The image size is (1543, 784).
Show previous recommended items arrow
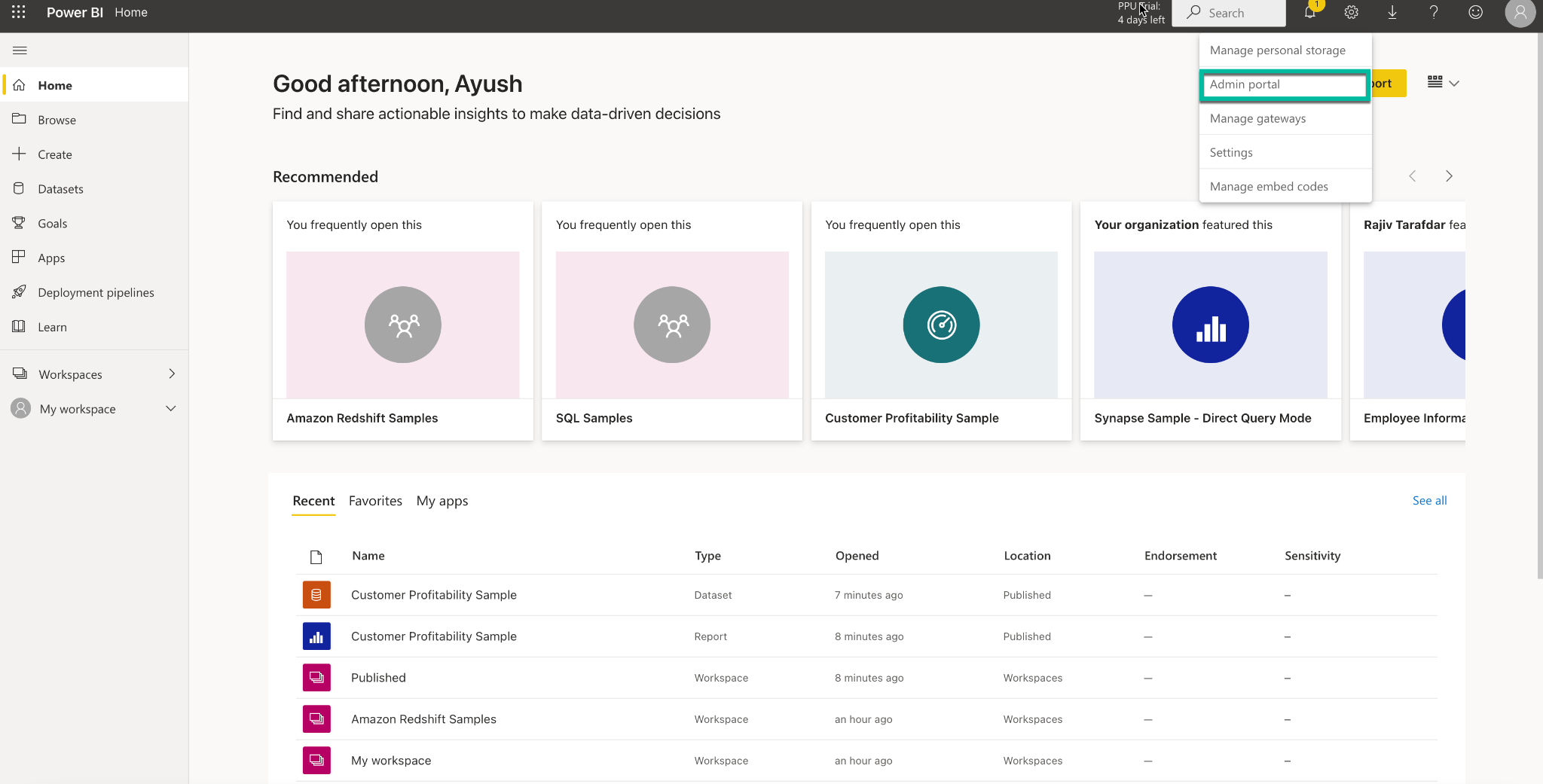[1413, 176]
